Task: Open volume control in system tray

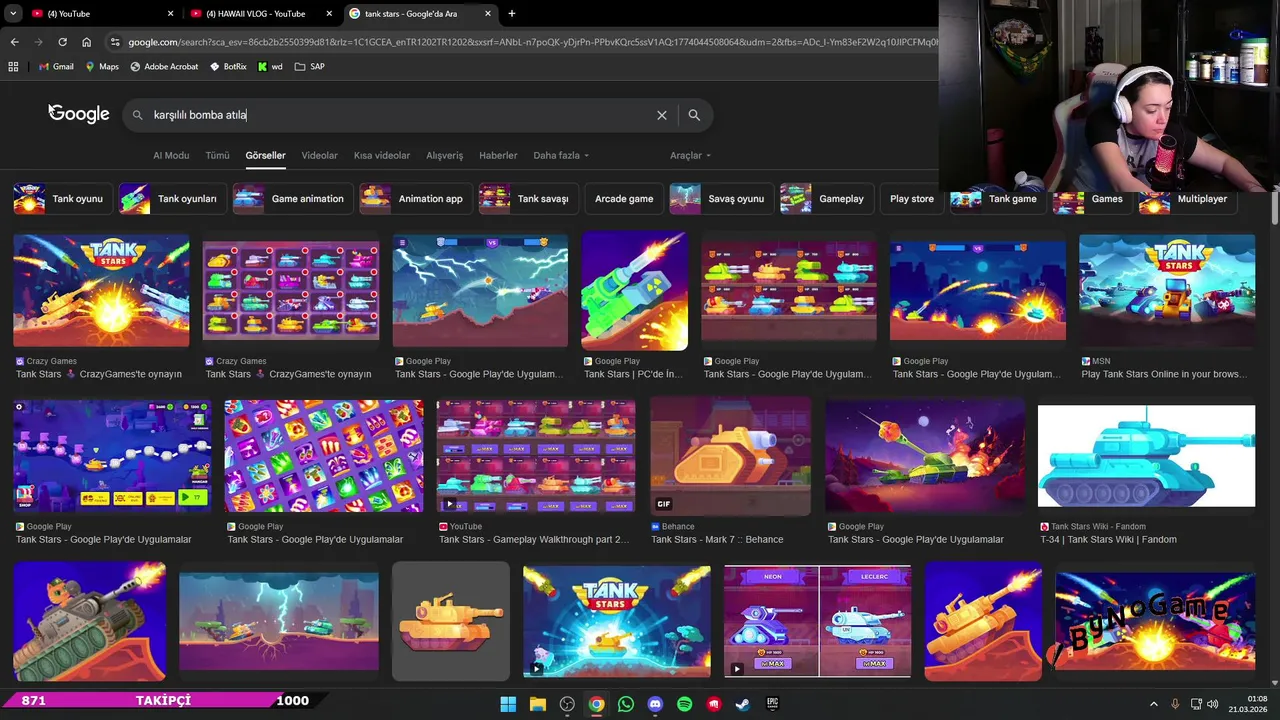Action: click(x=1214, y=704)
